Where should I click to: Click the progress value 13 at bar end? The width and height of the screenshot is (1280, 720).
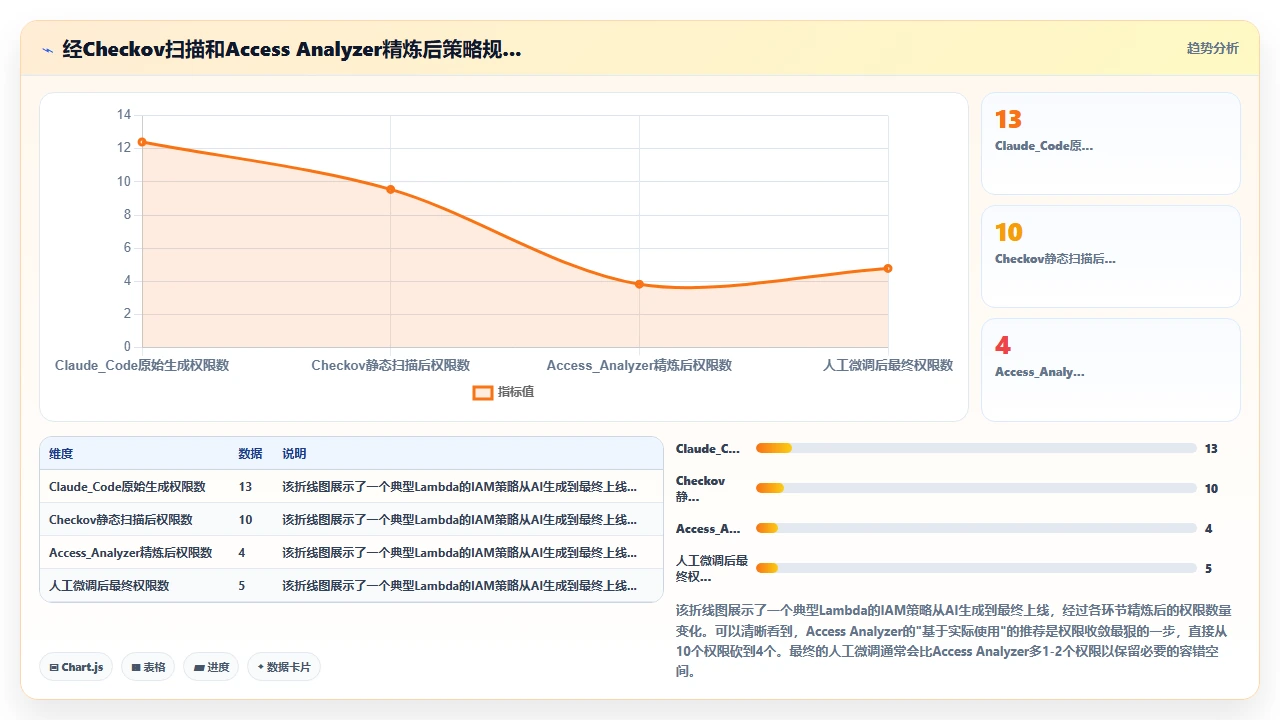[1211, 449]
